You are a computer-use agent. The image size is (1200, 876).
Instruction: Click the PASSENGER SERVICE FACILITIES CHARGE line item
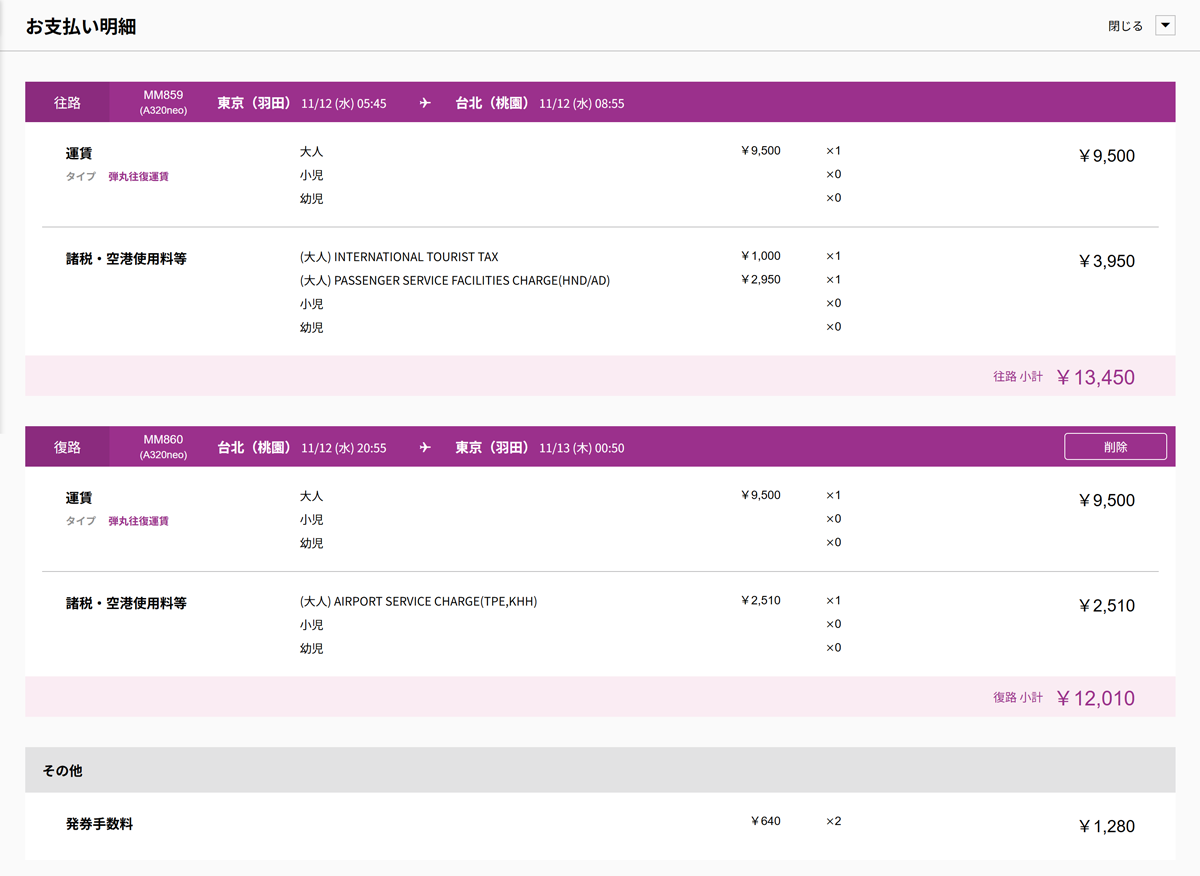[x=455, y=281]
